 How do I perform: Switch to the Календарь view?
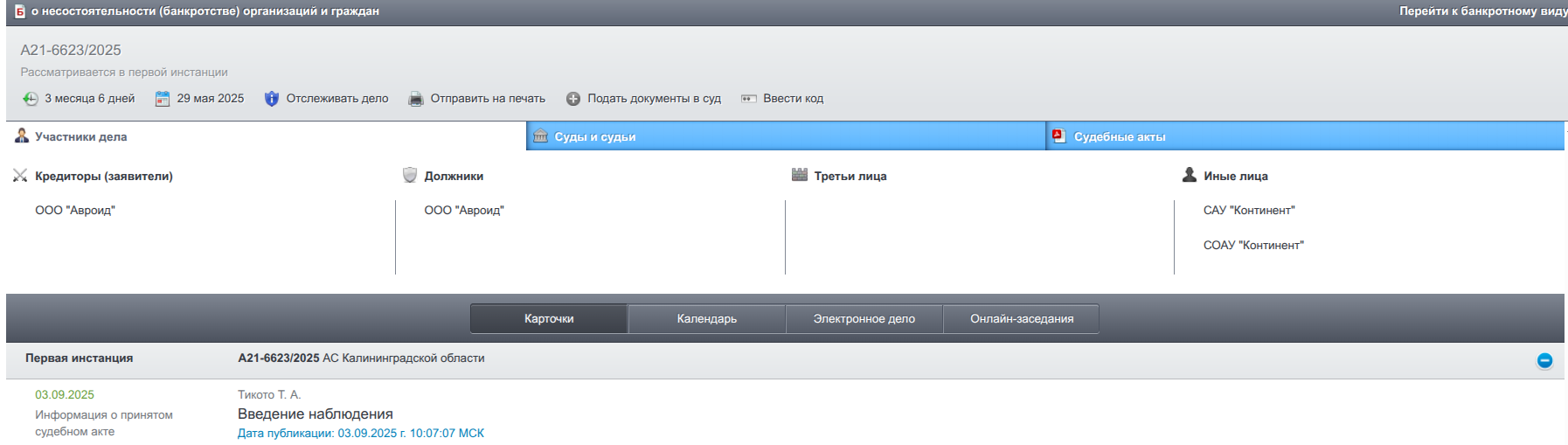(706, 319)
